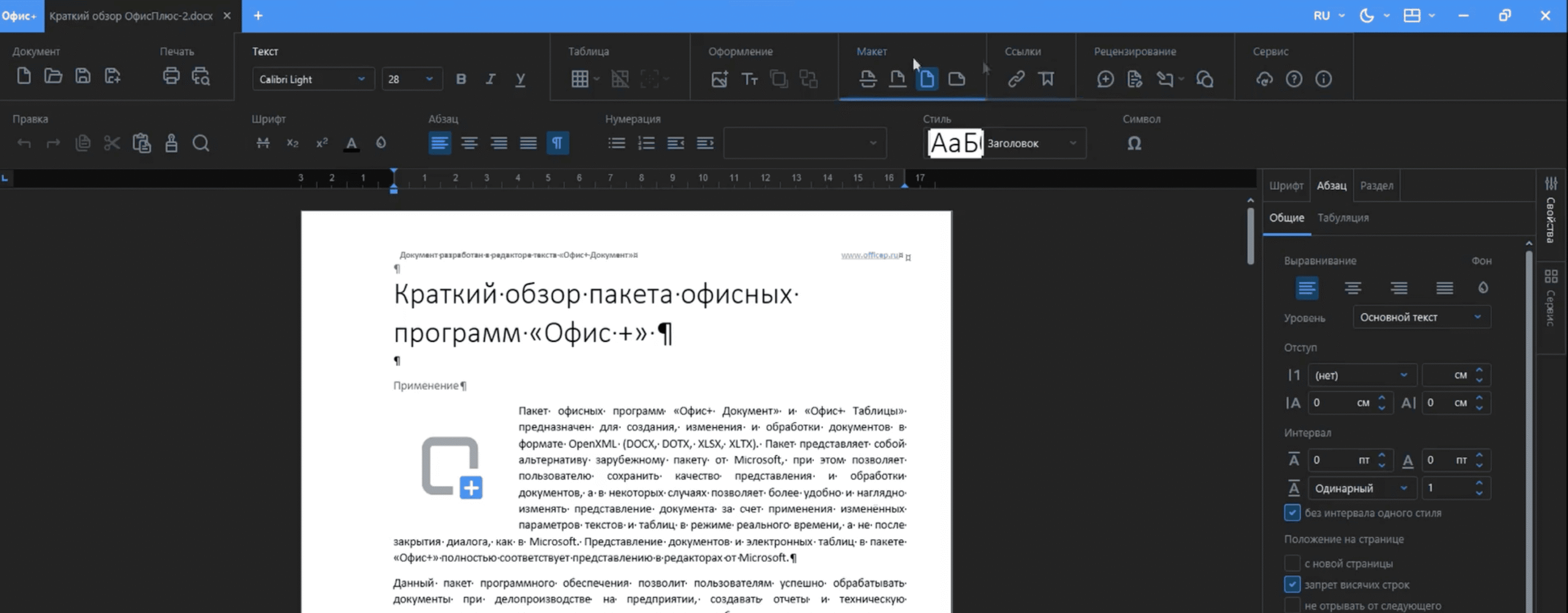The image size is (1568, 613).
Task: Click the Insert table icon
Action: click(579, 79)
